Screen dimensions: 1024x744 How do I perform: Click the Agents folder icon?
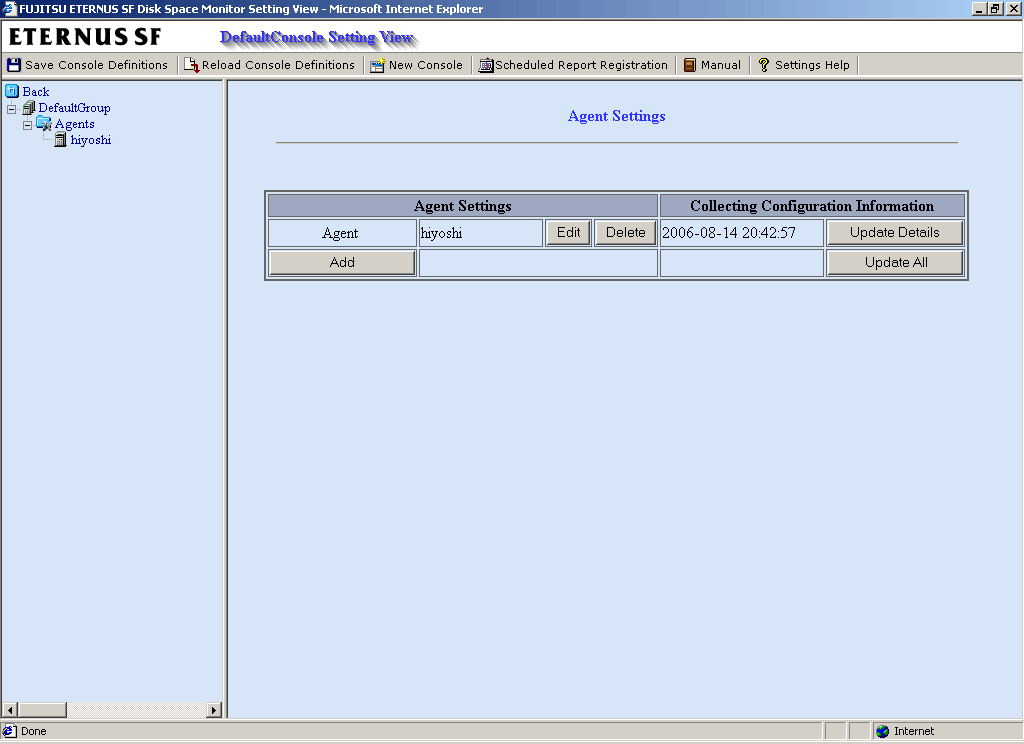[x=44, y=123]
